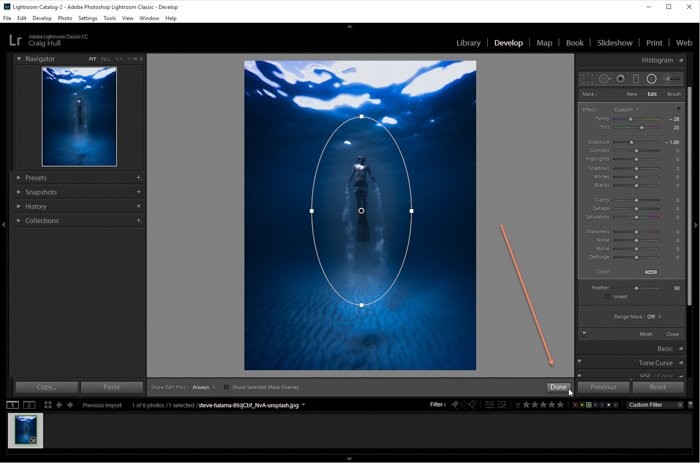Hide the top module picker panel arrow
Viewport: 700px width, 463px height.
click(350, 27)
